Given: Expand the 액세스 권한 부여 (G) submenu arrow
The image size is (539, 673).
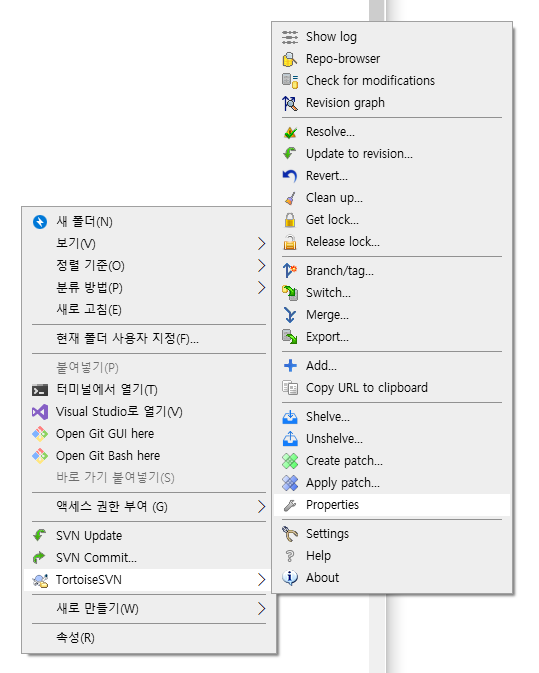Looking at the screenshot, I should 261,507.
